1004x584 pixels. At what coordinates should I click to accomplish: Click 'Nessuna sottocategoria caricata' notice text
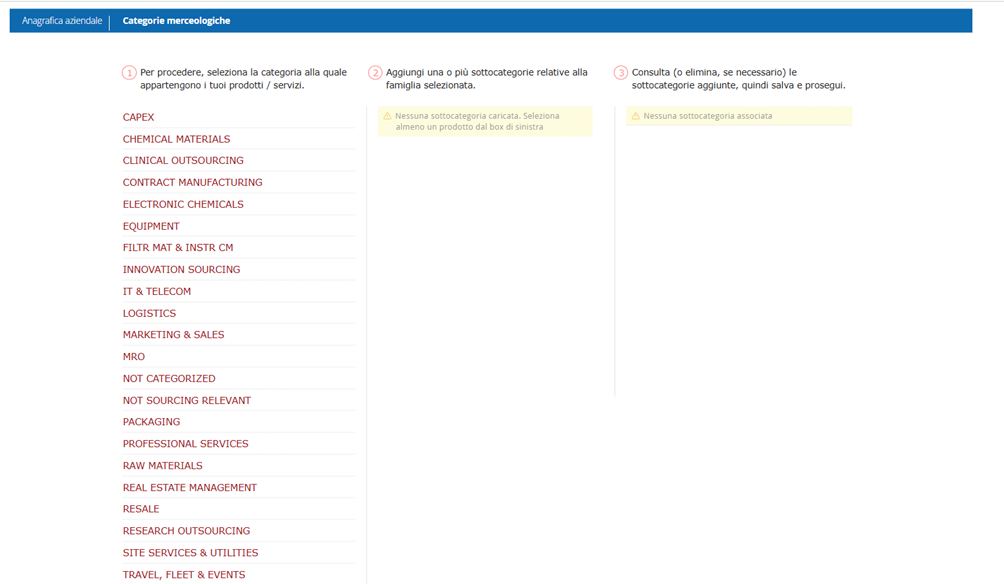click(x=477, y=121)
